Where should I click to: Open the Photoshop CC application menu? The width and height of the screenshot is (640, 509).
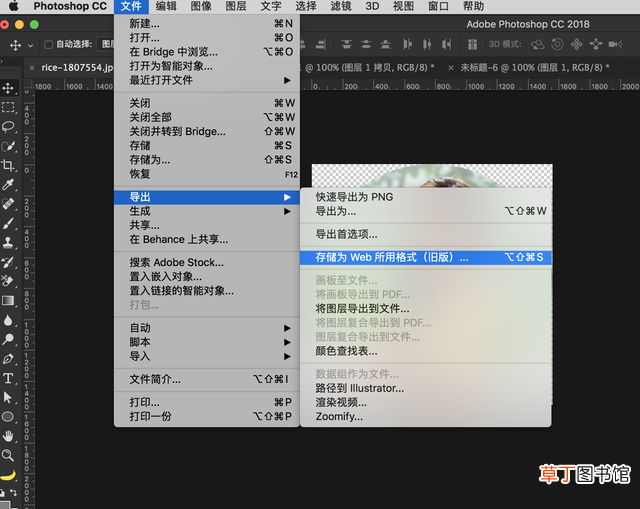(70, 6)
